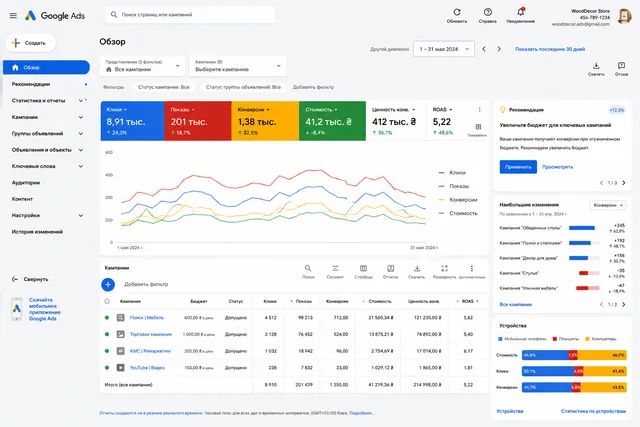Open the hamburger main menu
This screenshot has height=427, width=640.
(x=13, y=16)
